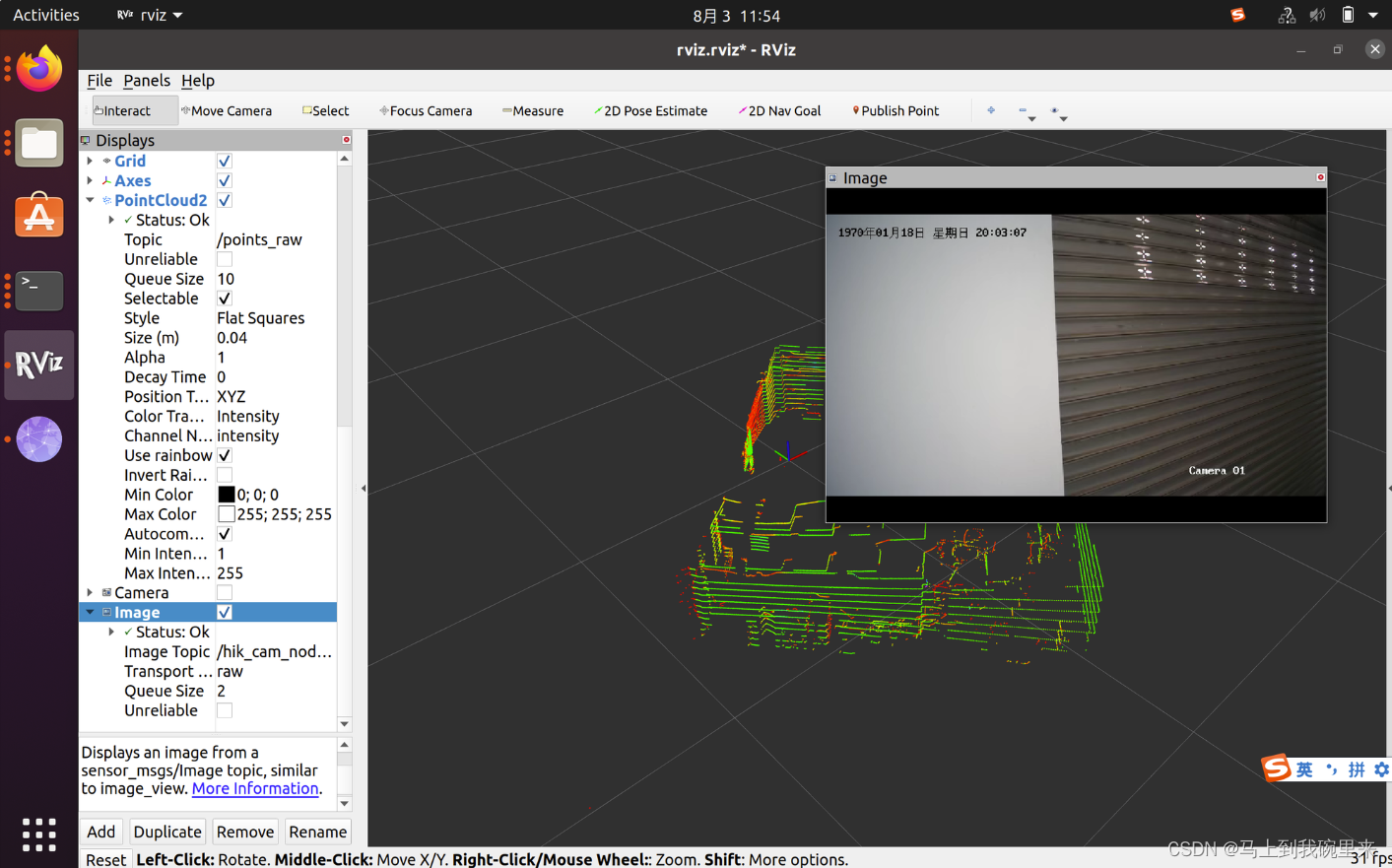Click the add tool plus icon
This screenshot has height=868, width=1392.
tap(991, 110)
